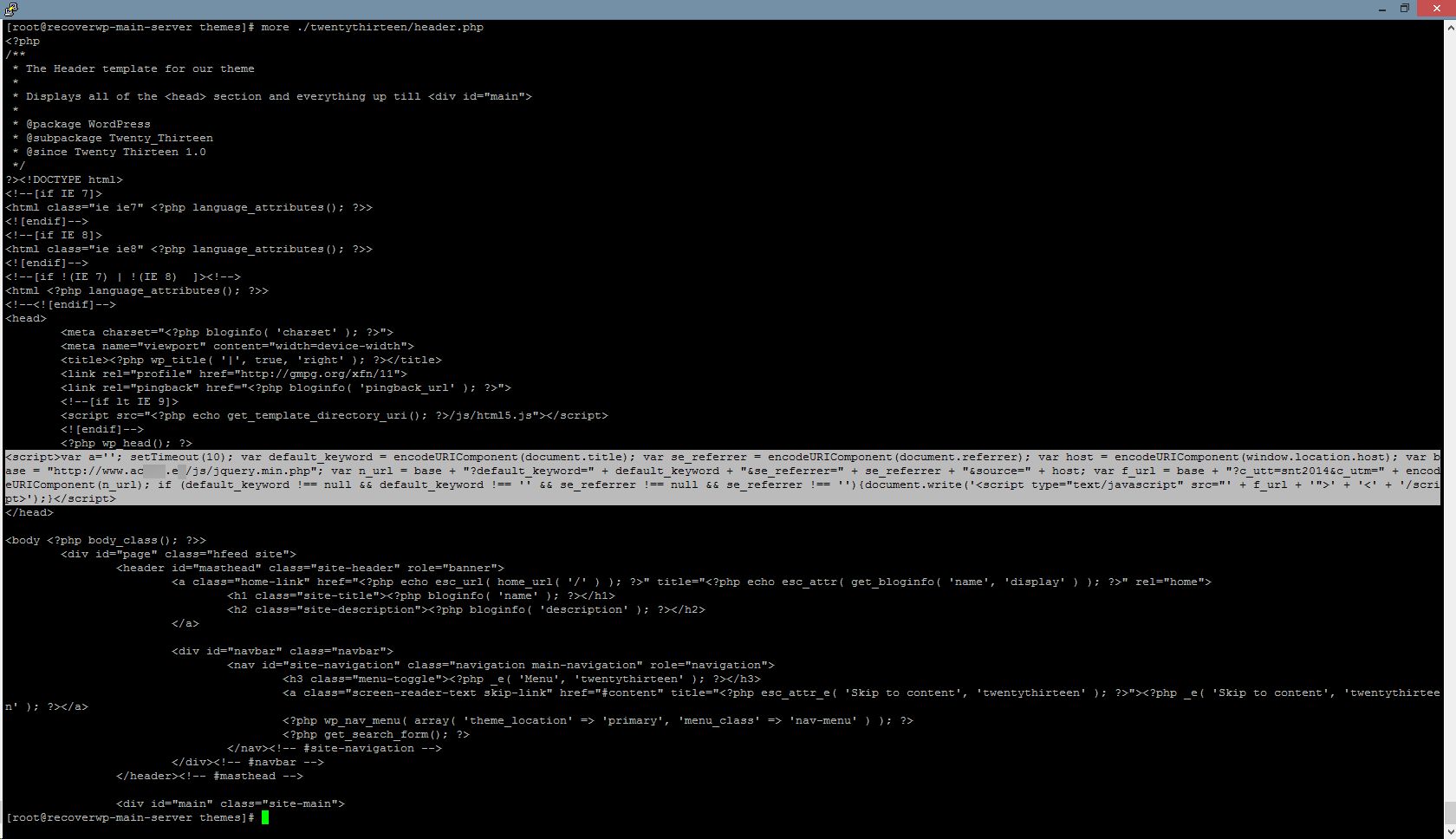Click the green terminal cursor block
Screen dimensions: 1456x839
click(x=265, y=817)
